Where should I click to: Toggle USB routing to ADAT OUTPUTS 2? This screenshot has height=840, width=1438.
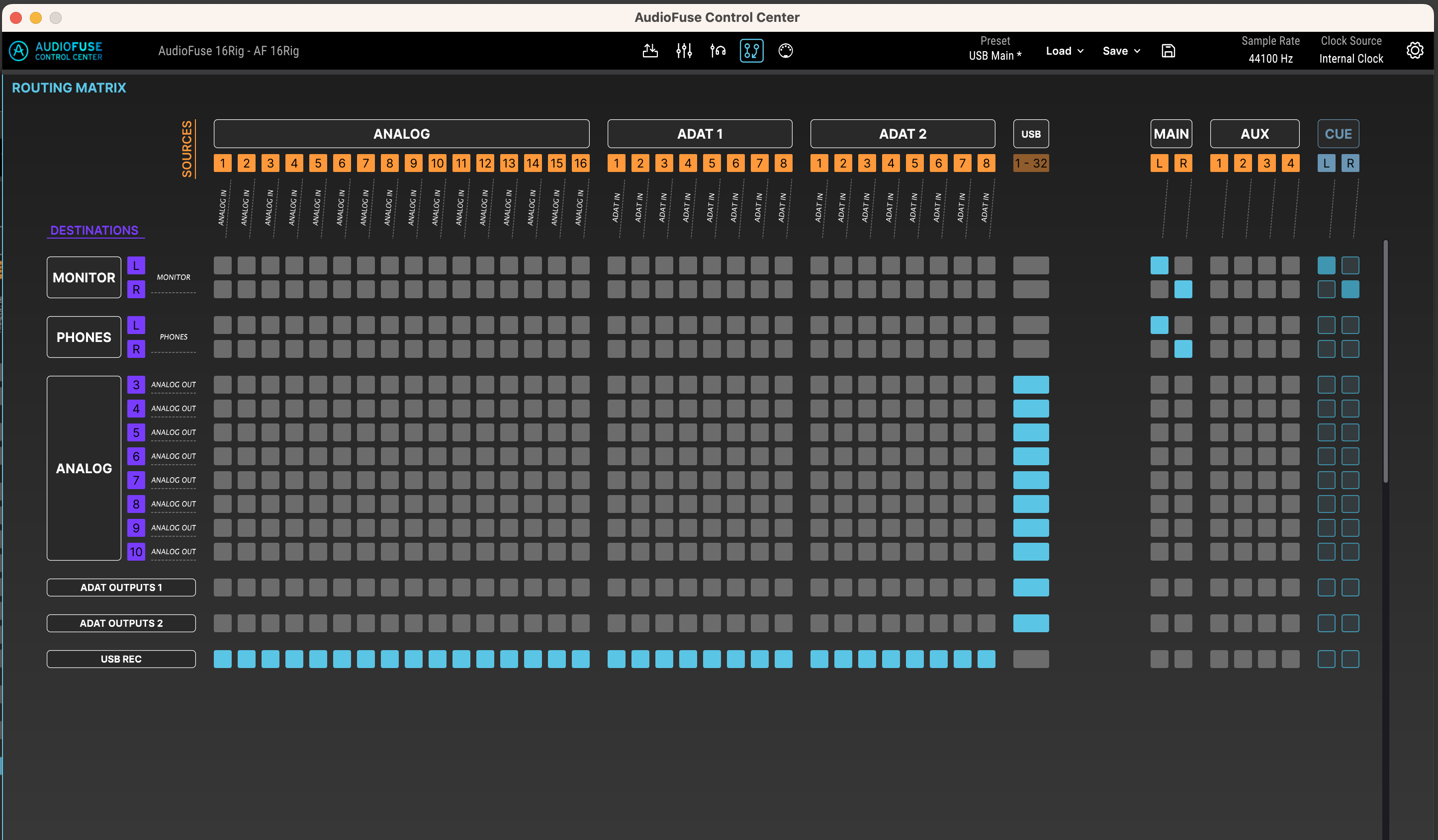(x=1031, y=623)
